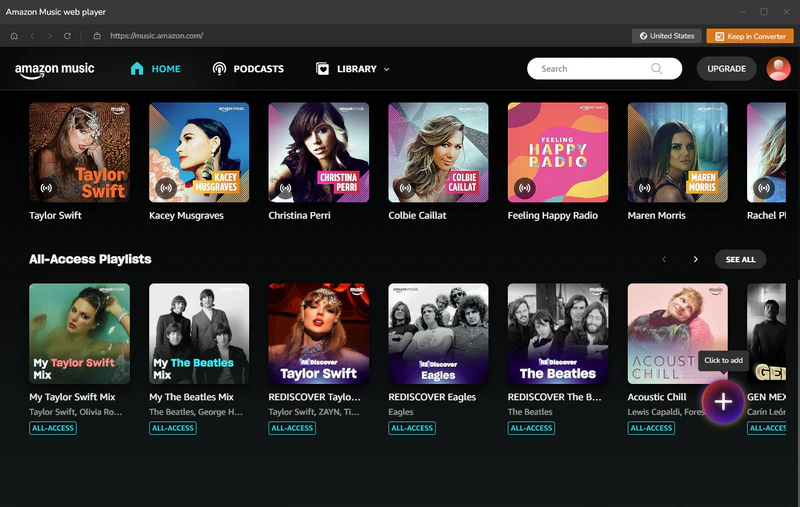Click the Feeling Happy Radio title

[x=553, y=215]
